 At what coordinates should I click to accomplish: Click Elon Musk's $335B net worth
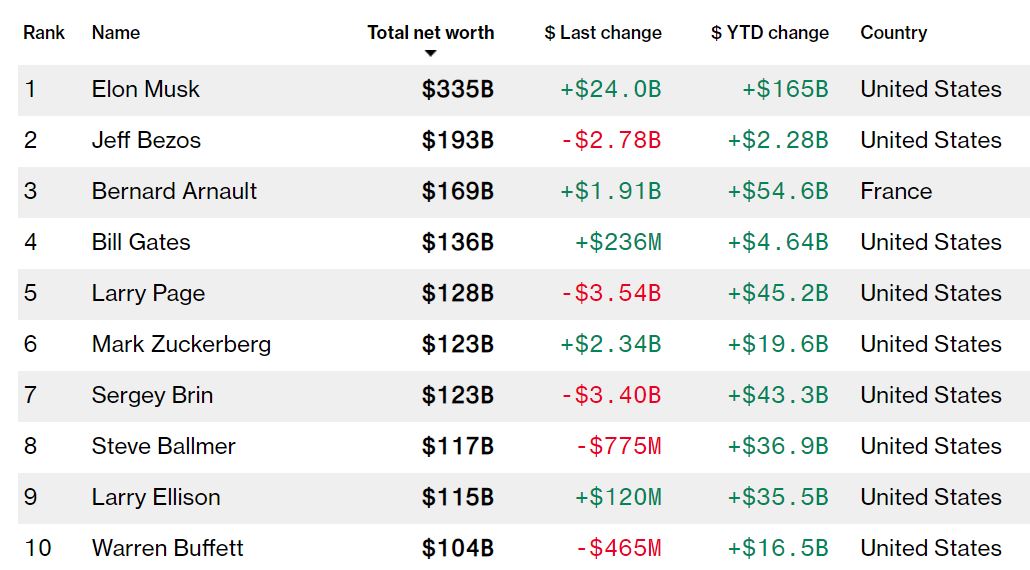pos(457,89)
